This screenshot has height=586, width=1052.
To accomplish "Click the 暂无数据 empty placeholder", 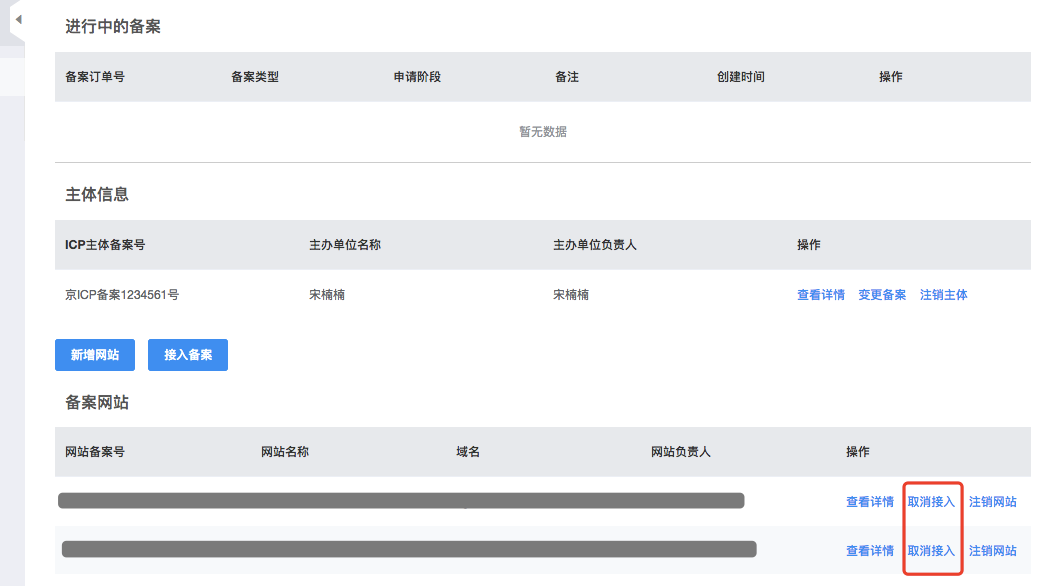I will click(542, 132).
